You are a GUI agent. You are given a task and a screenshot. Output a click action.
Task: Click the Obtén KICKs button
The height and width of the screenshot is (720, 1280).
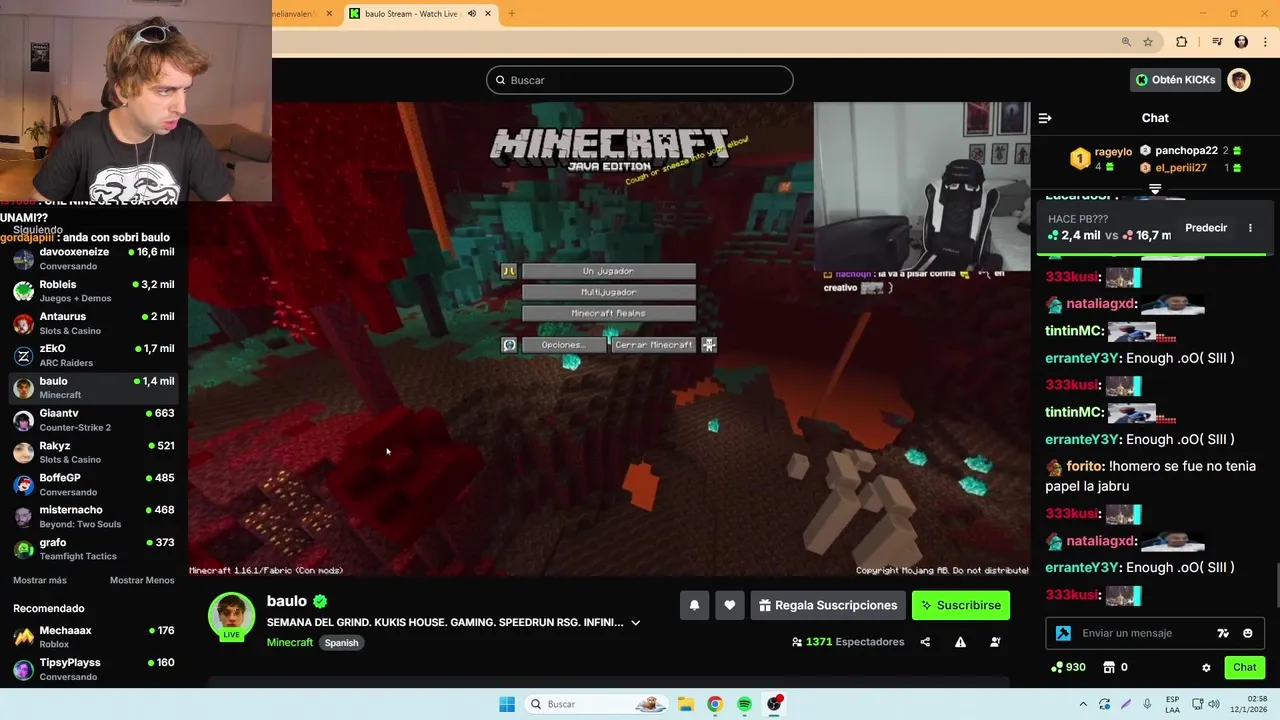(1176, 80)
